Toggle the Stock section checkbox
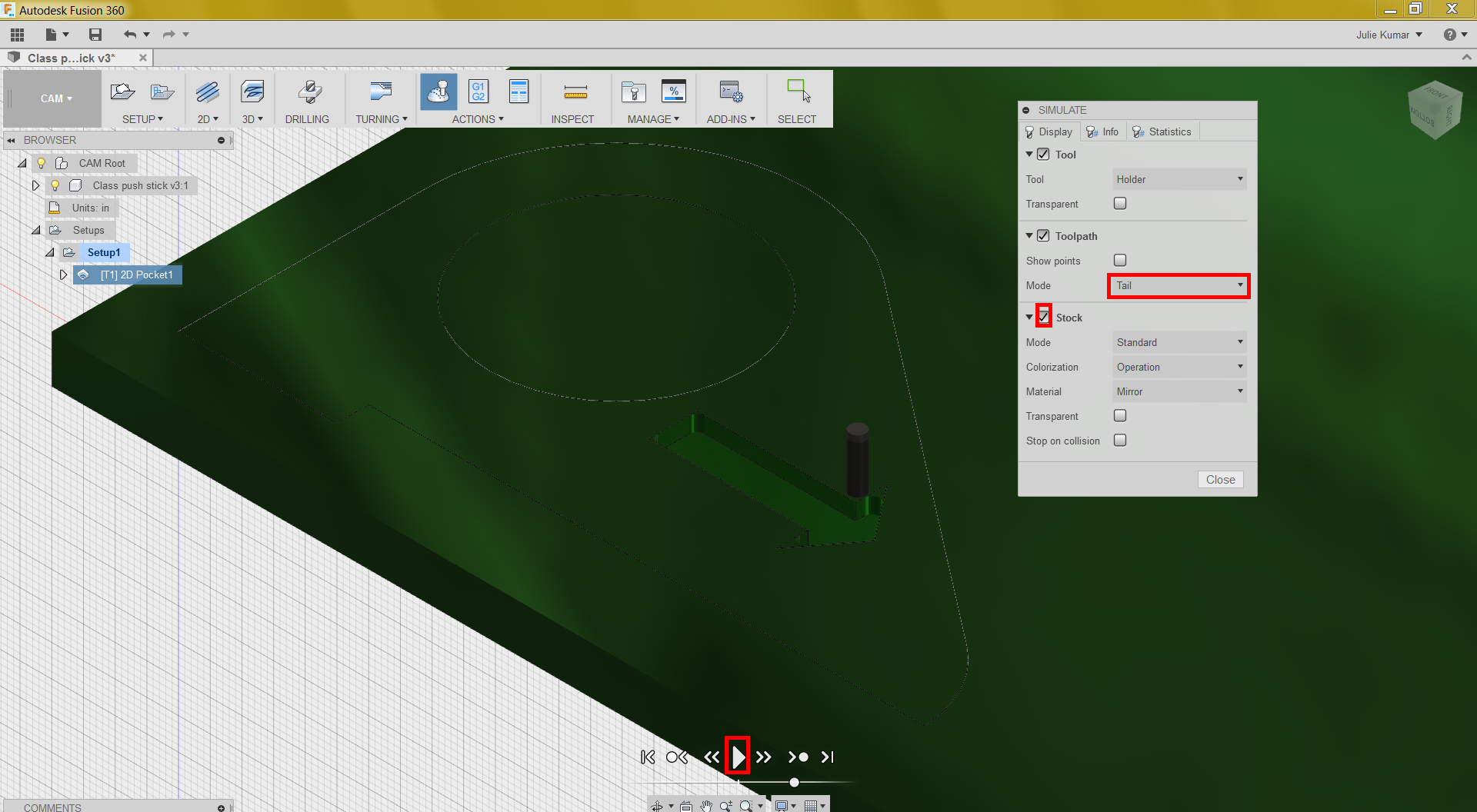 1044,317
